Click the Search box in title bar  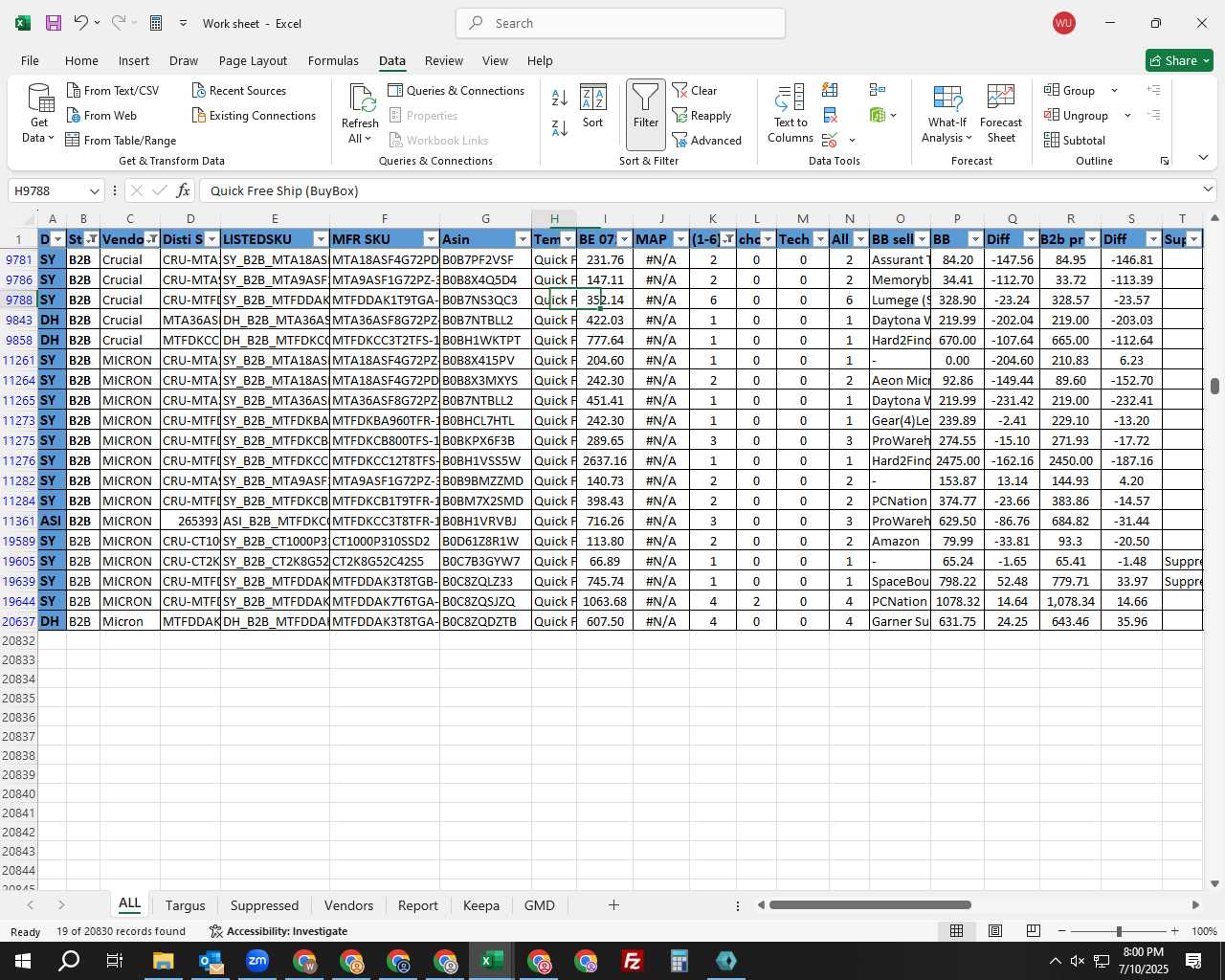coord(620,23)
